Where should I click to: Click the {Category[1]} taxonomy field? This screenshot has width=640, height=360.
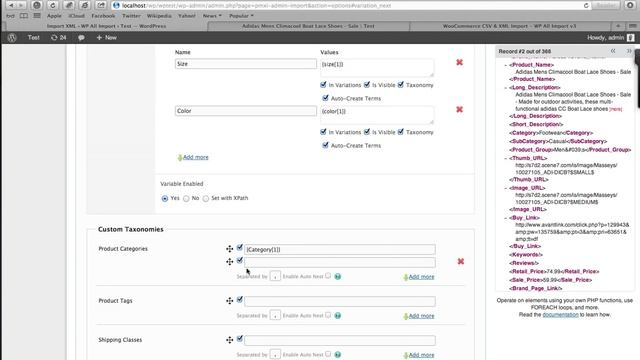click(x=340, y=249)
